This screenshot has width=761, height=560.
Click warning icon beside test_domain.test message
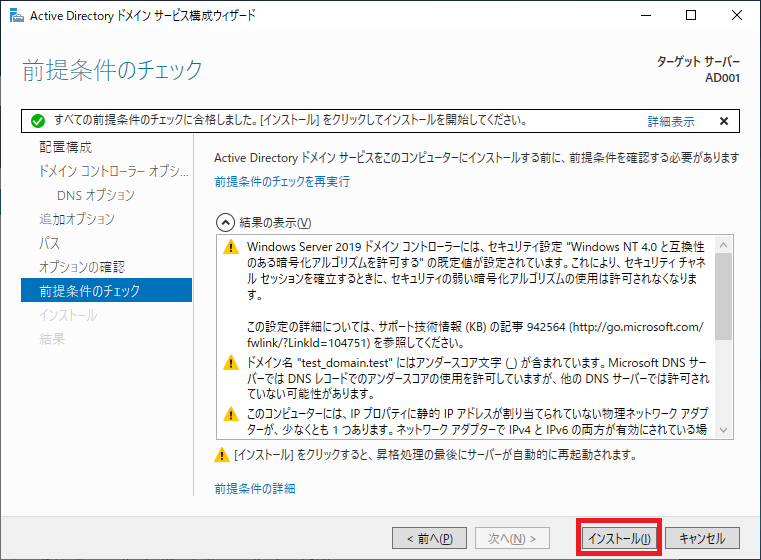(x=231, y=362)
